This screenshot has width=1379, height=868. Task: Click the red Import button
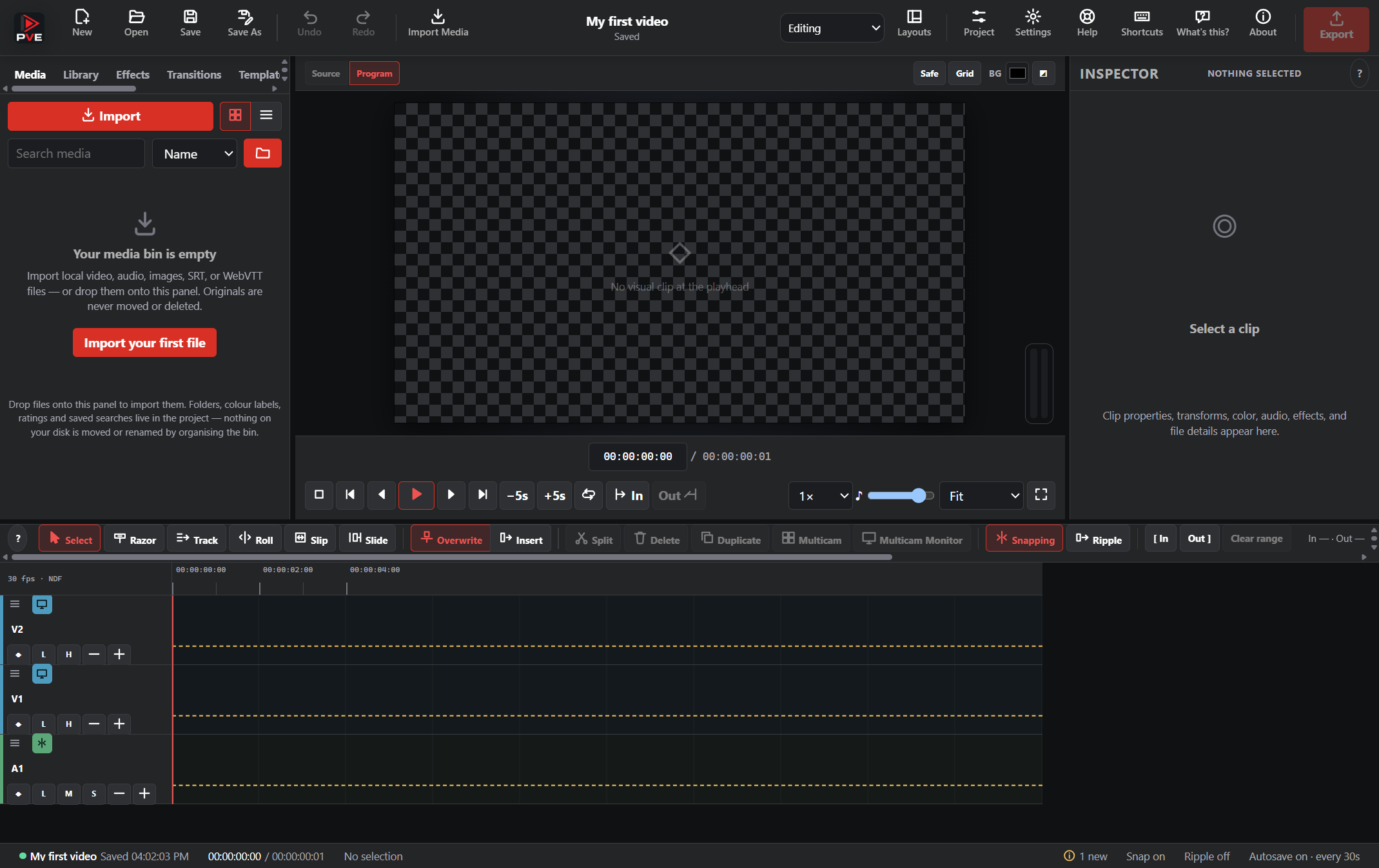click(110, 116)
